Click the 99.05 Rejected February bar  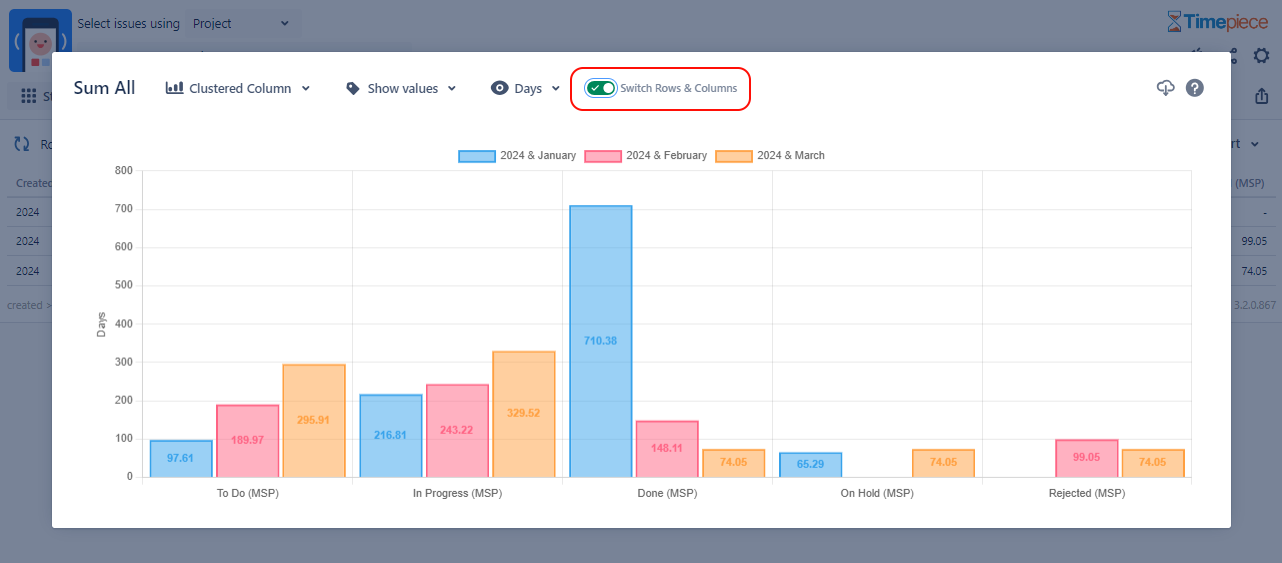(1086, 458)
